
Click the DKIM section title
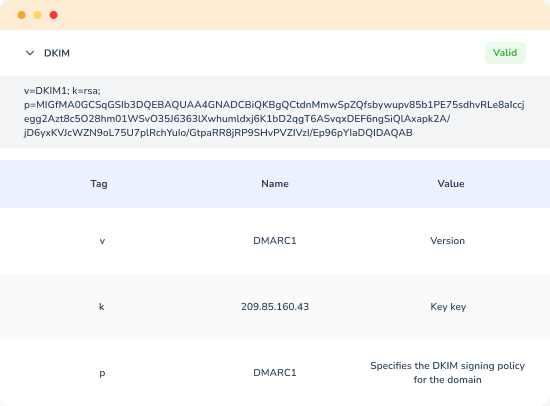[57, 53]
